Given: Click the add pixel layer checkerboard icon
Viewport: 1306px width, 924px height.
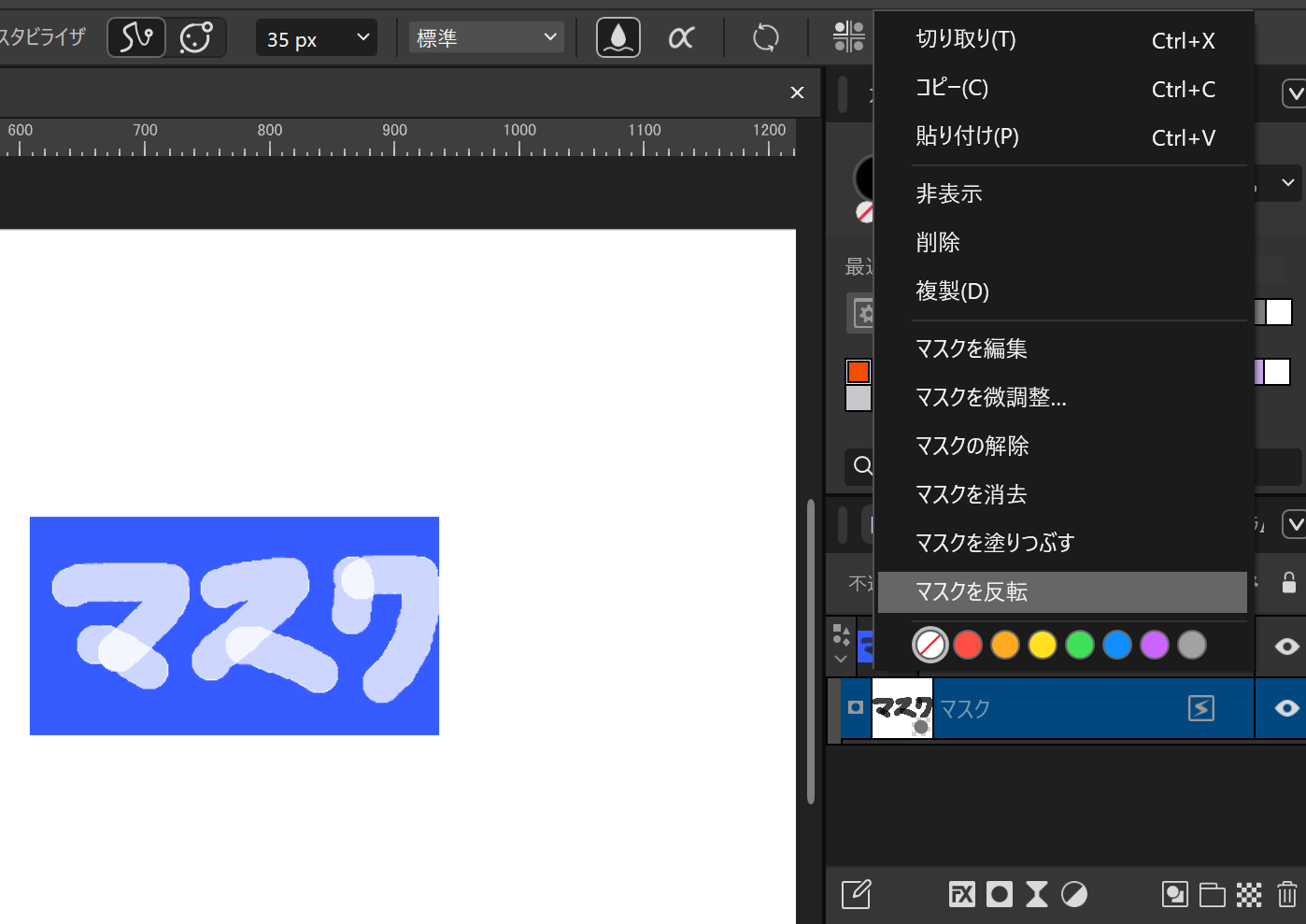Looking at the screenshot, I should 1249,894.
